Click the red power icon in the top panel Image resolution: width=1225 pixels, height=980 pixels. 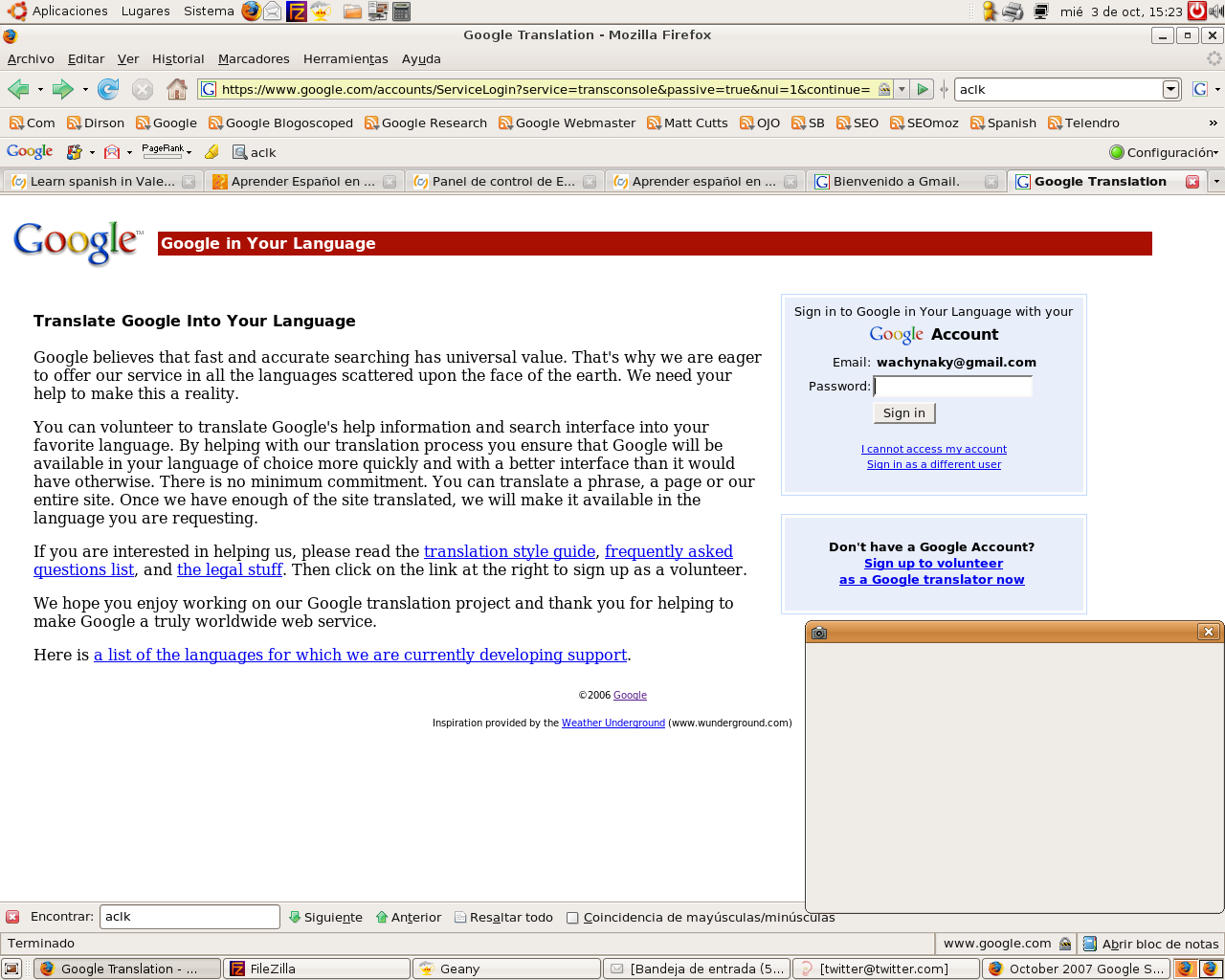tap(1197, 11)
